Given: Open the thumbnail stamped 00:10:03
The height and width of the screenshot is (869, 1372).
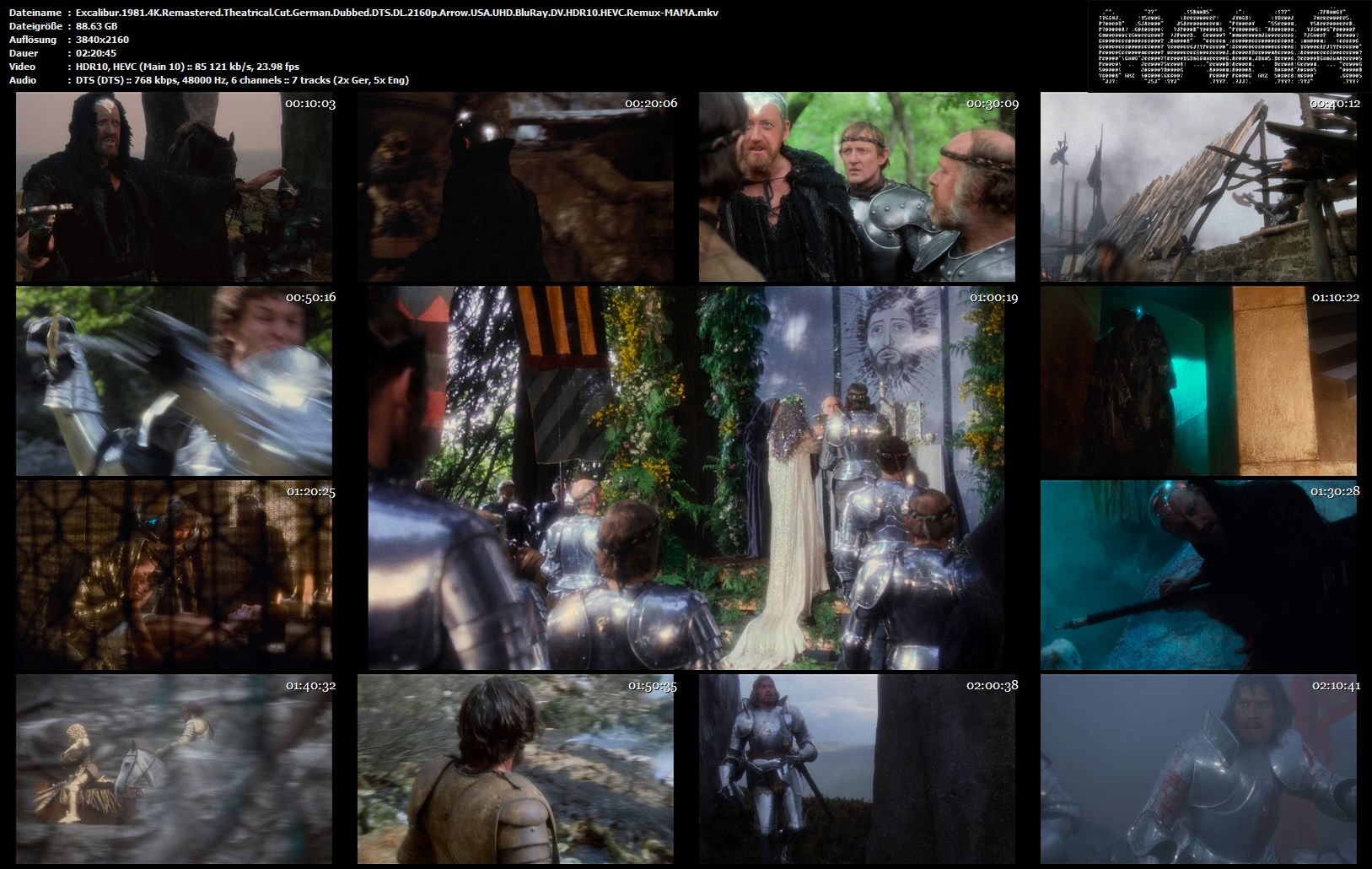Looking at the screenshot, I should 175,186.
